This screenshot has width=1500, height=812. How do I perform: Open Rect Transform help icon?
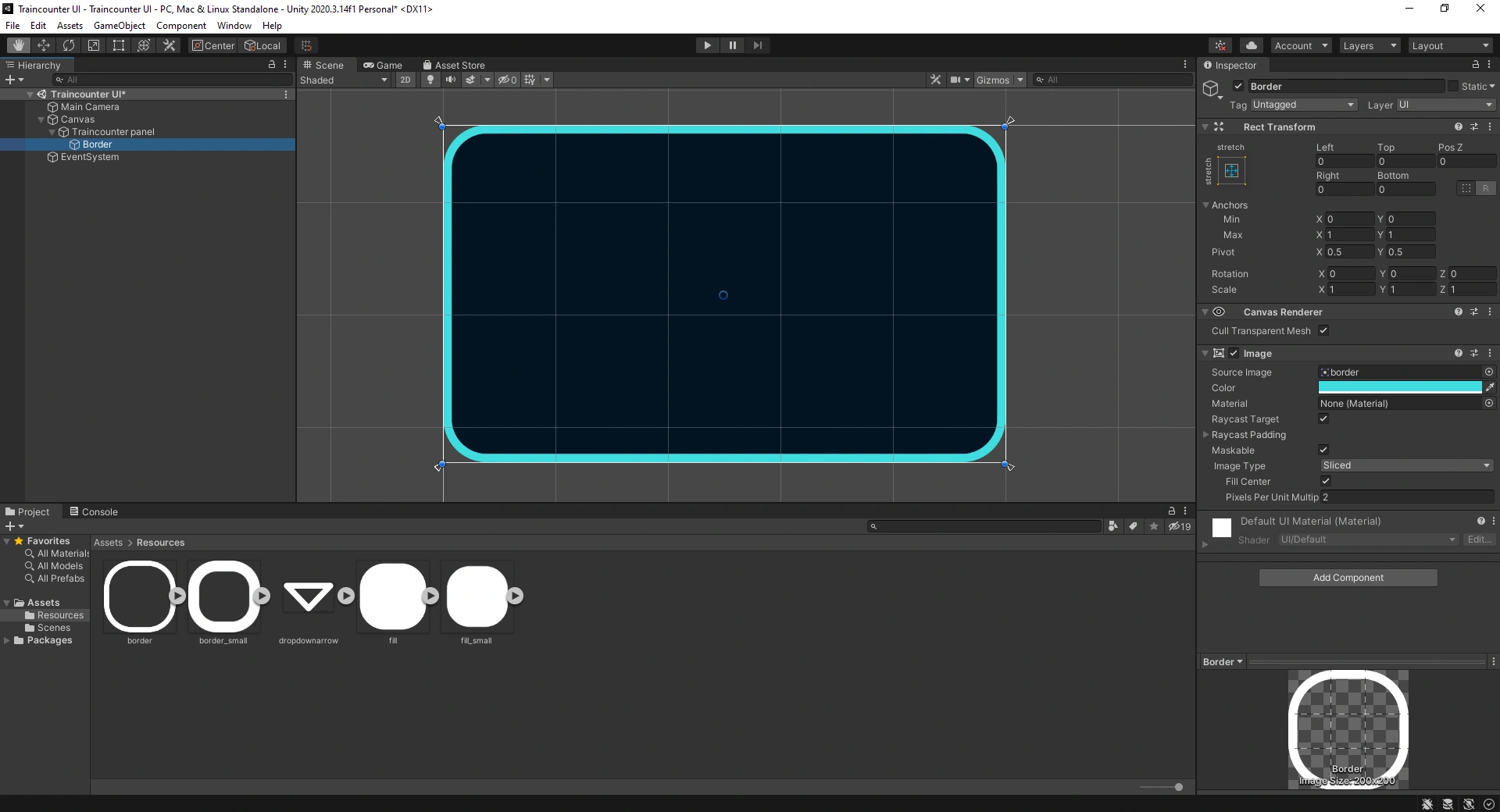click(1459, 126)
